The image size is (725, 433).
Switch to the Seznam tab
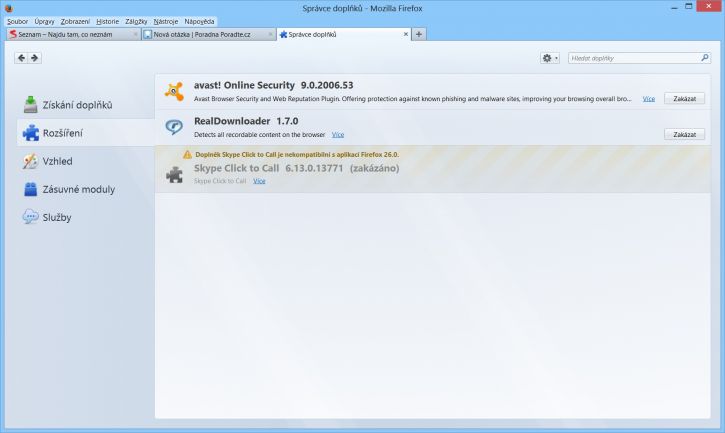pyautogui.click(x=73, y=34)
